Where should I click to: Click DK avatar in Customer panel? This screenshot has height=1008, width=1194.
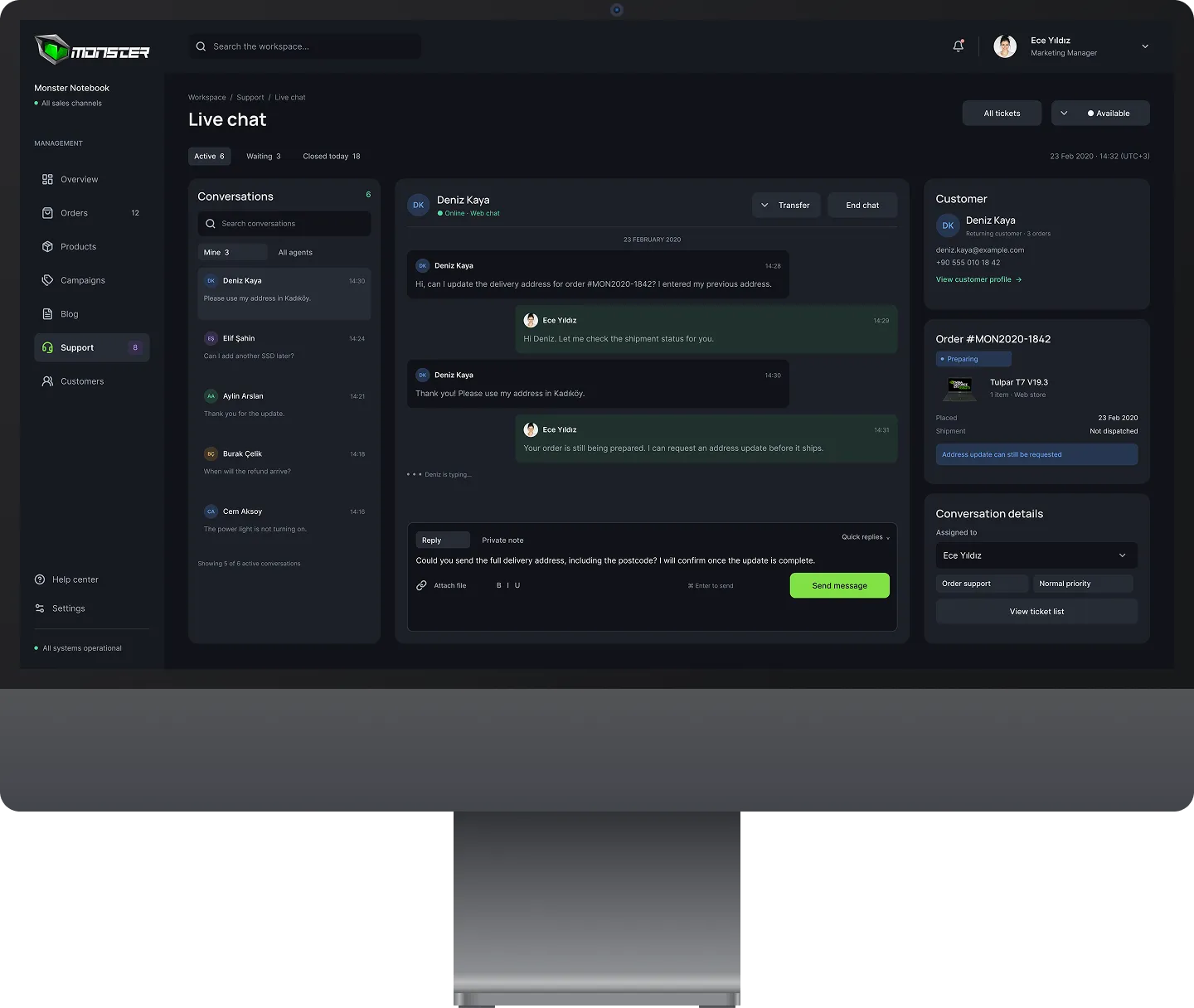click(948, 225)
